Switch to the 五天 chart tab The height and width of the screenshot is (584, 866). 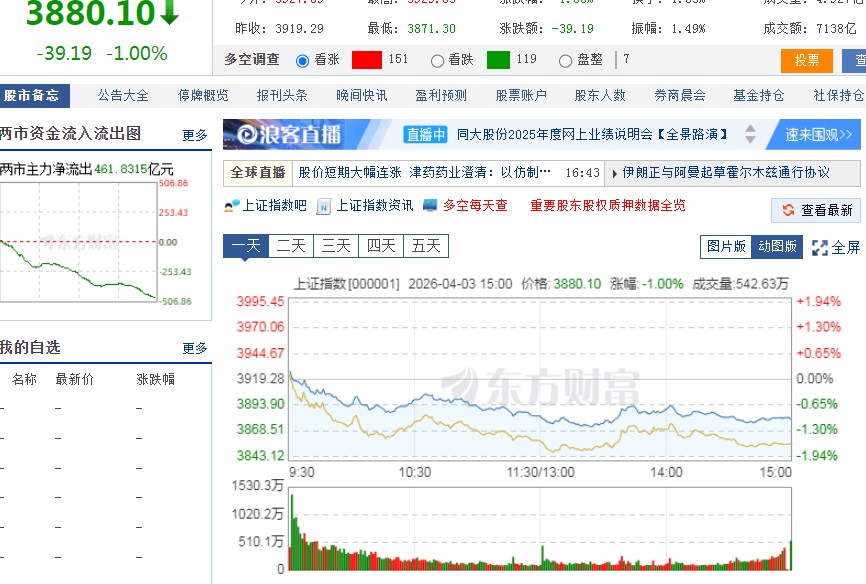(x=425, y=245)
